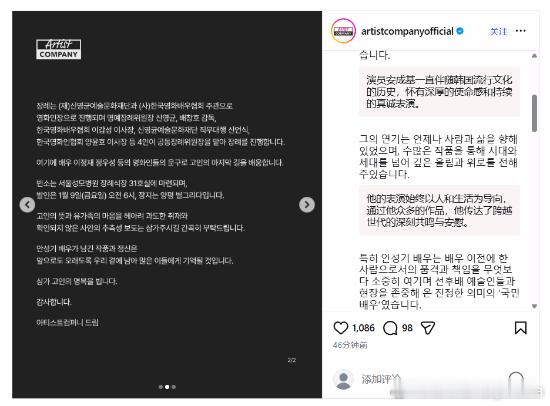Go to previous slide with left arrow
Image resolution: width=550 pixels, height=406 pixels.
[x=27, y=205]
